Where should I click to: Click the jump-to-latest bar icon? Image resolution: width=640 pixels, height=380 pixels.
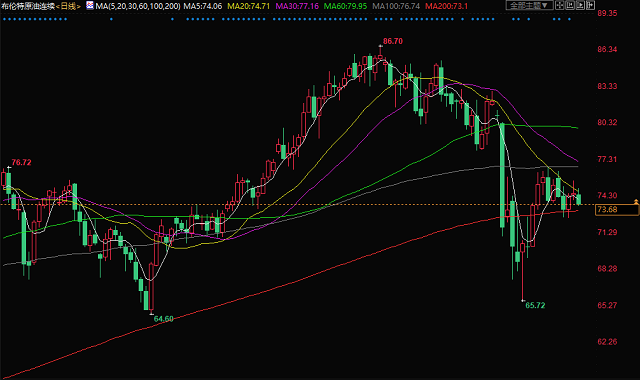[x=570, y=5]
